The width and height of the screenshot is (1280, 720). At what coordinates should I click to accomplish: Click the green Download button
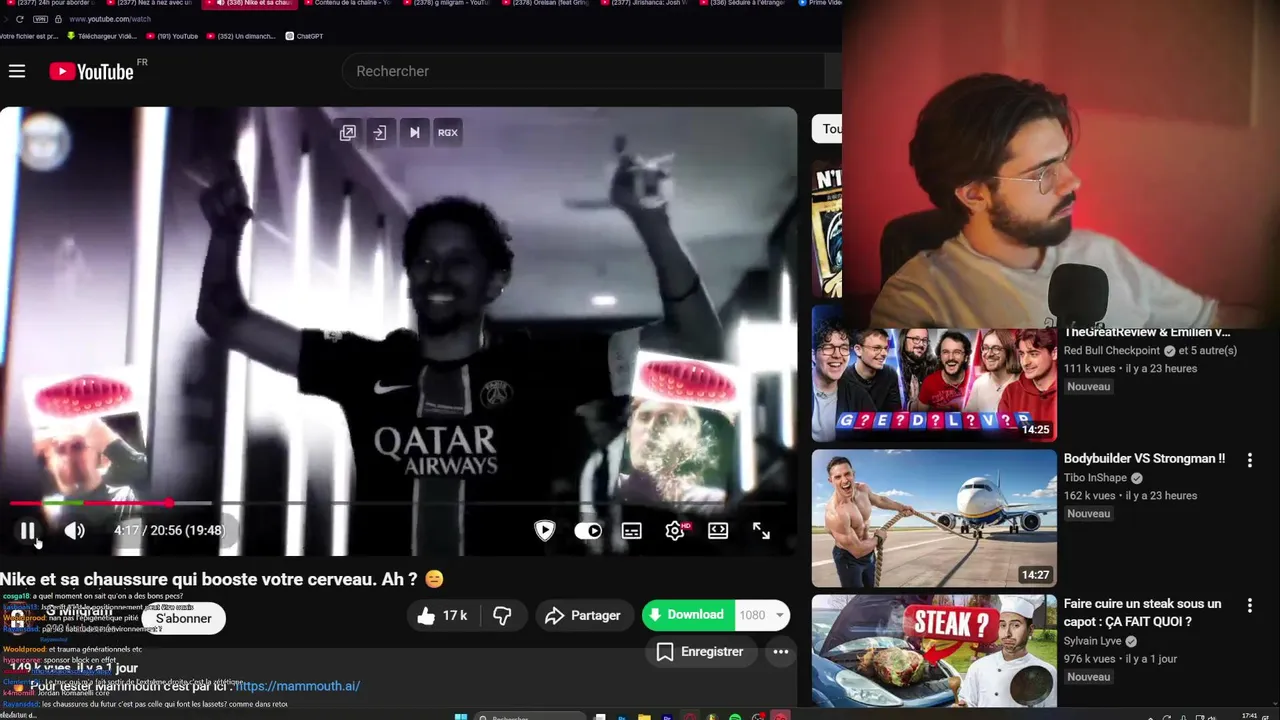(688, 615)
